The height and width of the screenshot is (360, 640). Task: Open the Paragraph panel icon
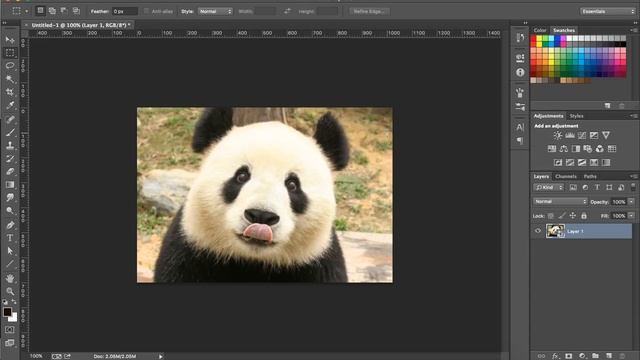[520, 141]
